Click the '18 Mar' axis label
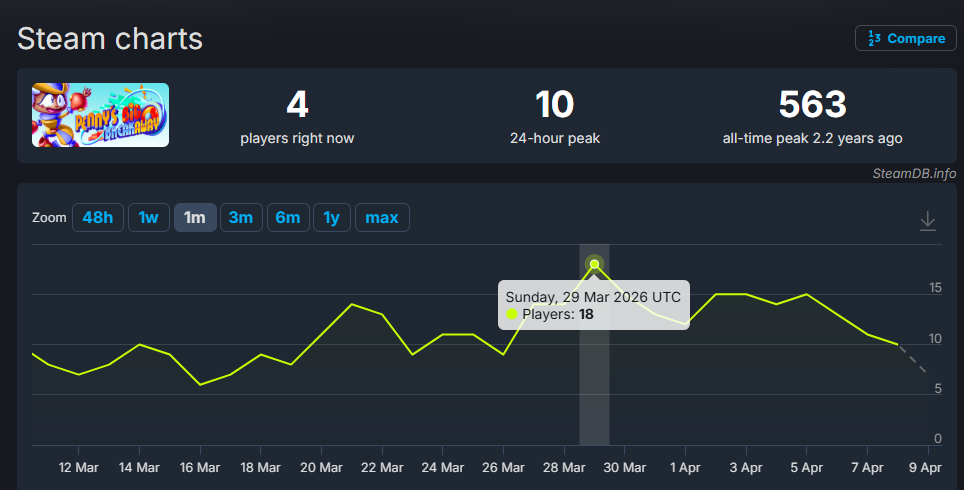This screenshot has width=964, height=490. point(260,468)
